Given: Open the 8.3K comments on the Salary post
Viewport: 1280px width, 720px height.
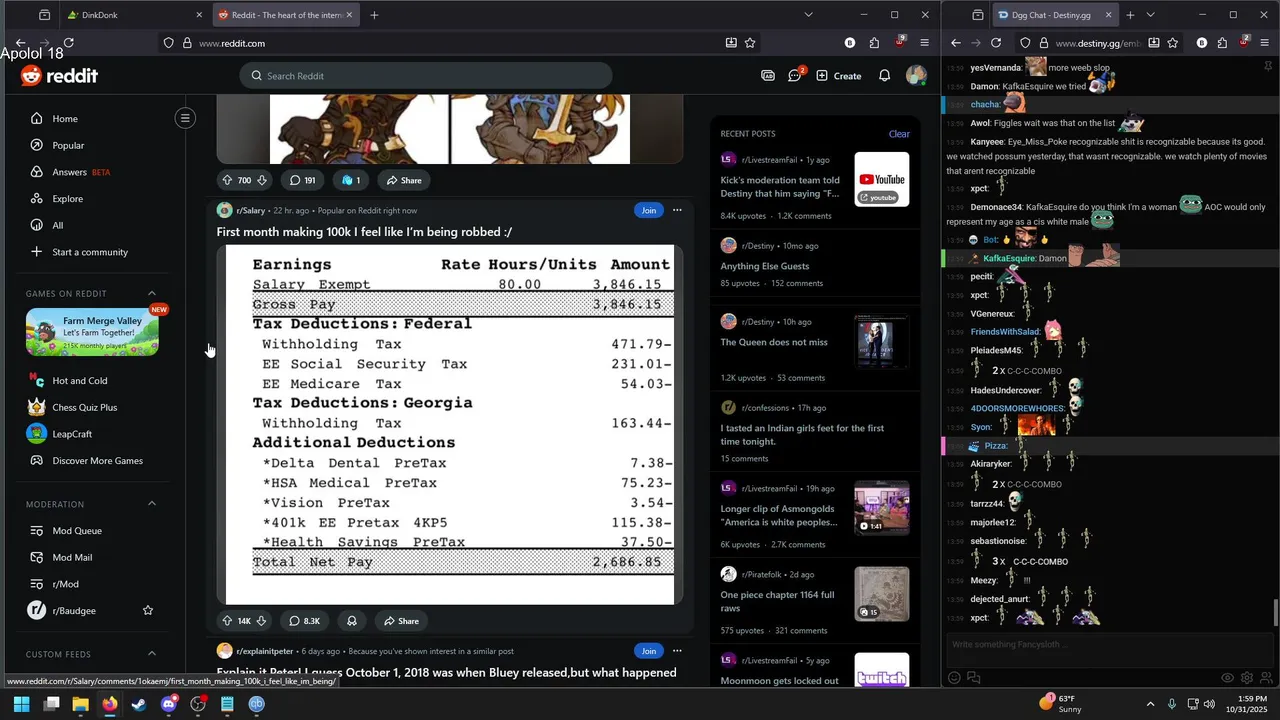Looking at the screenshot, I should pyautogui.click(x=304, y=621).
